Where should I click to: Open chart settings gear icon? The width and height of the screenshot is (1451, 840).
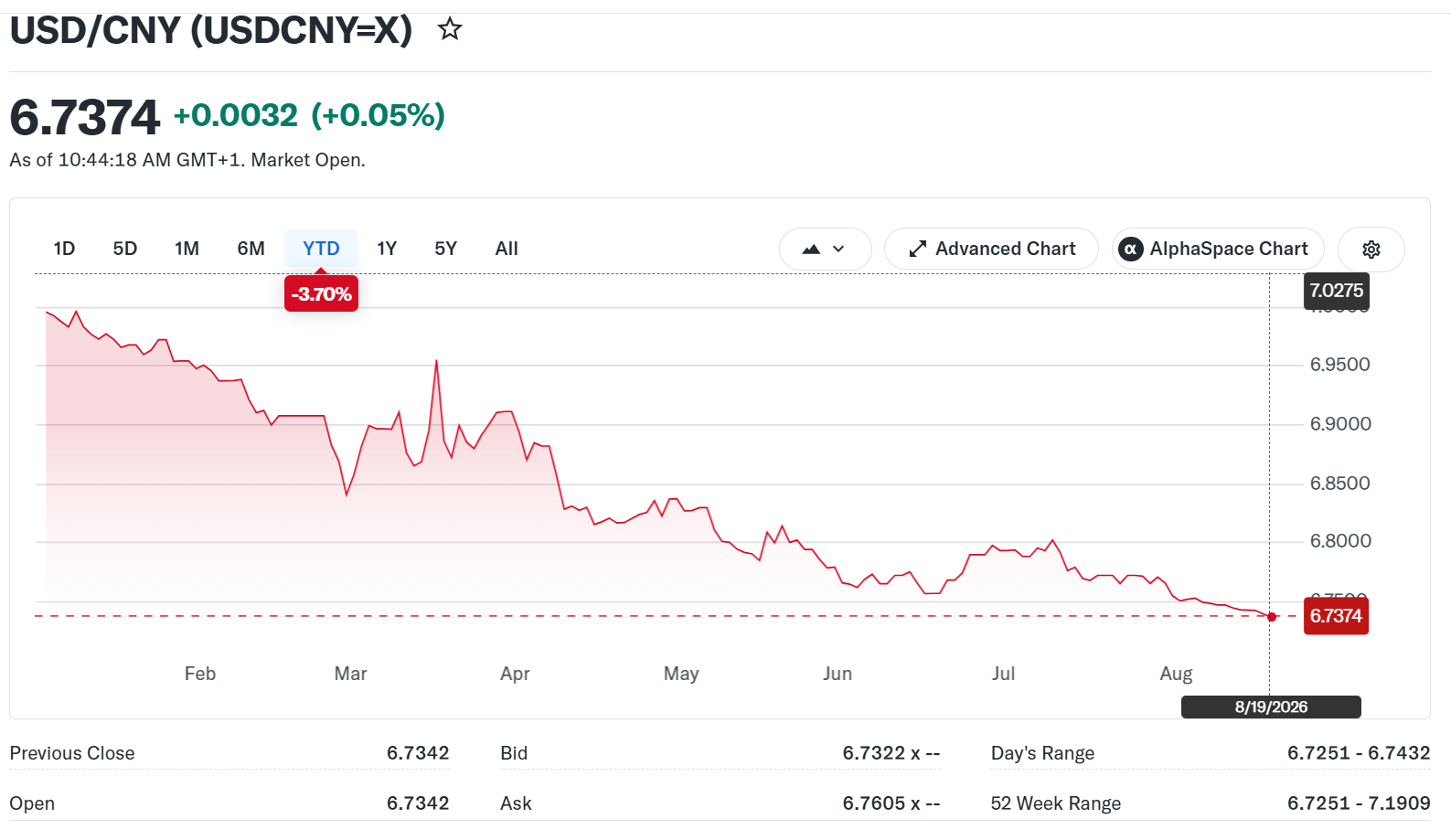pos(1371,250)
